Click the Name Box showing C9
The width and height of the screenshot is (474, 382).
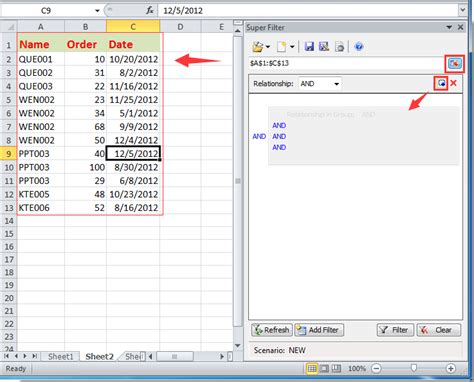[47, 11]
